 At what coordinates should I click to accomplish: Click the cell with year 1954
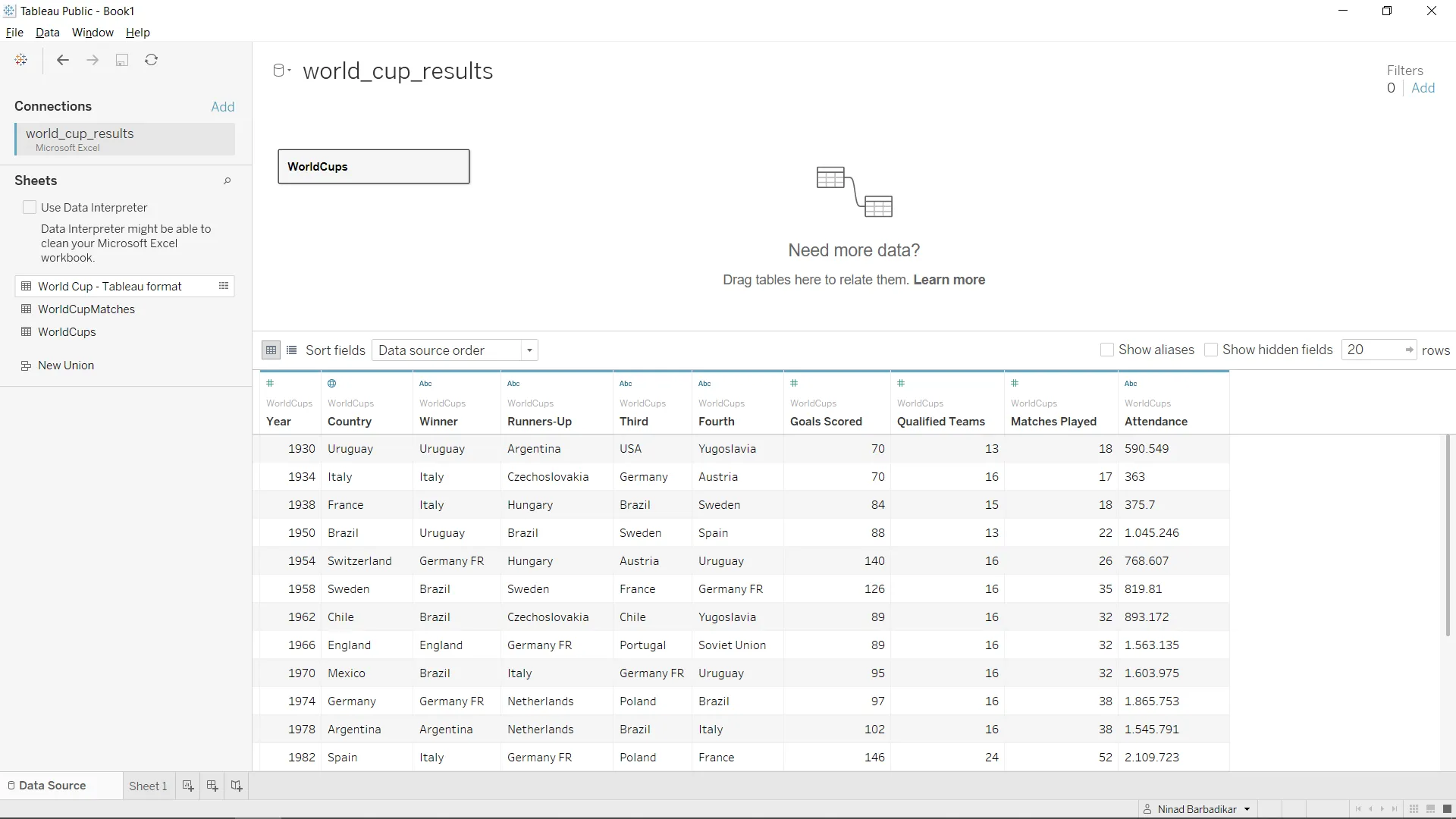(x=301, y=561)
